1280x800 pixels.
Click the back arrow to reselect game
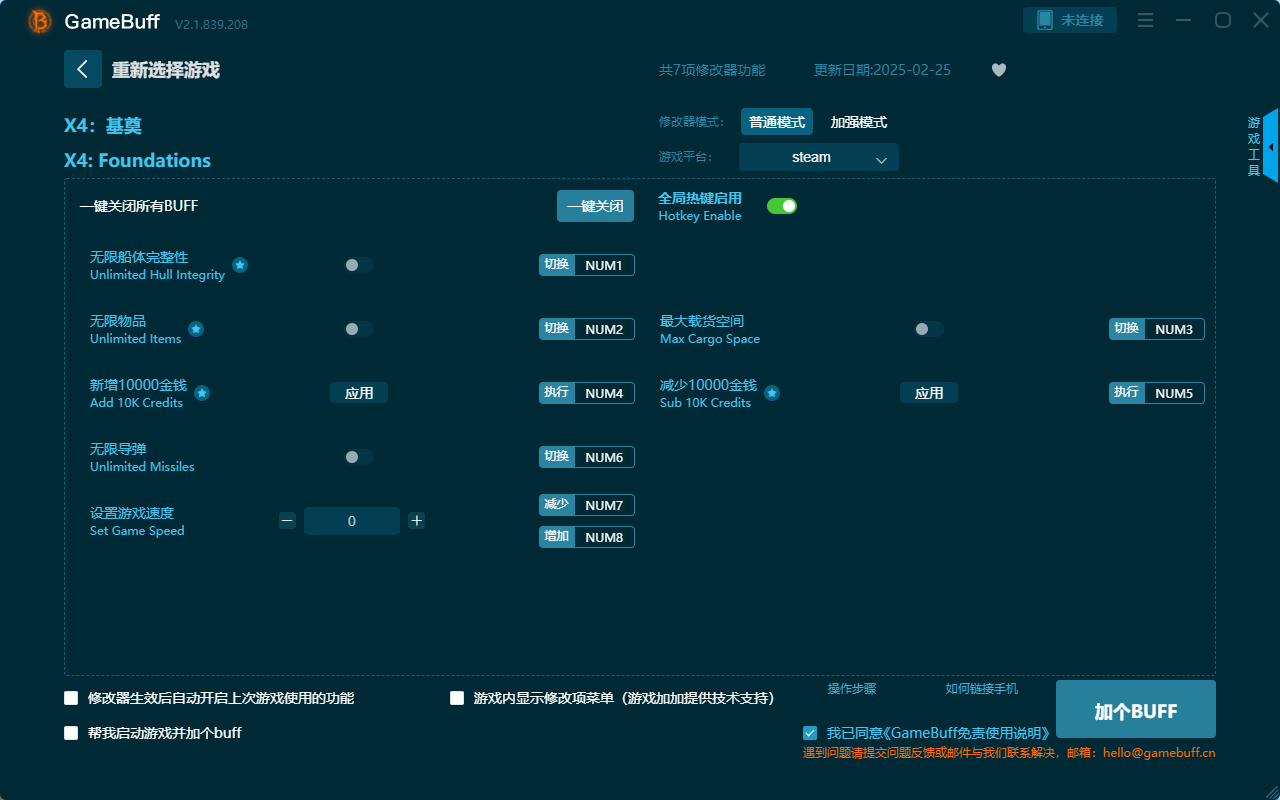[x=83, y=68]
